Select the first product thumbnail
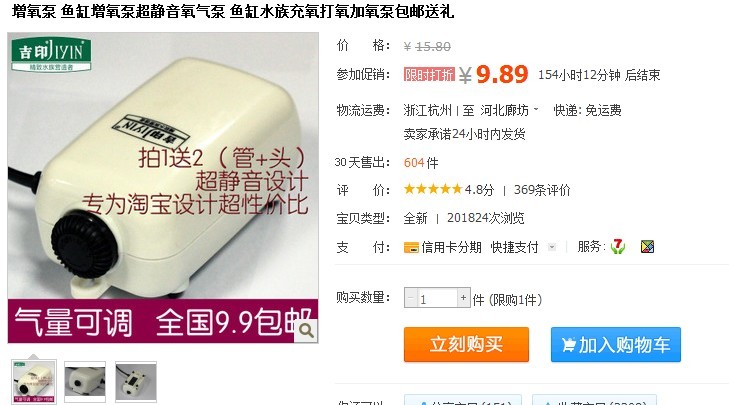729x405 pixels. point(33,381)
